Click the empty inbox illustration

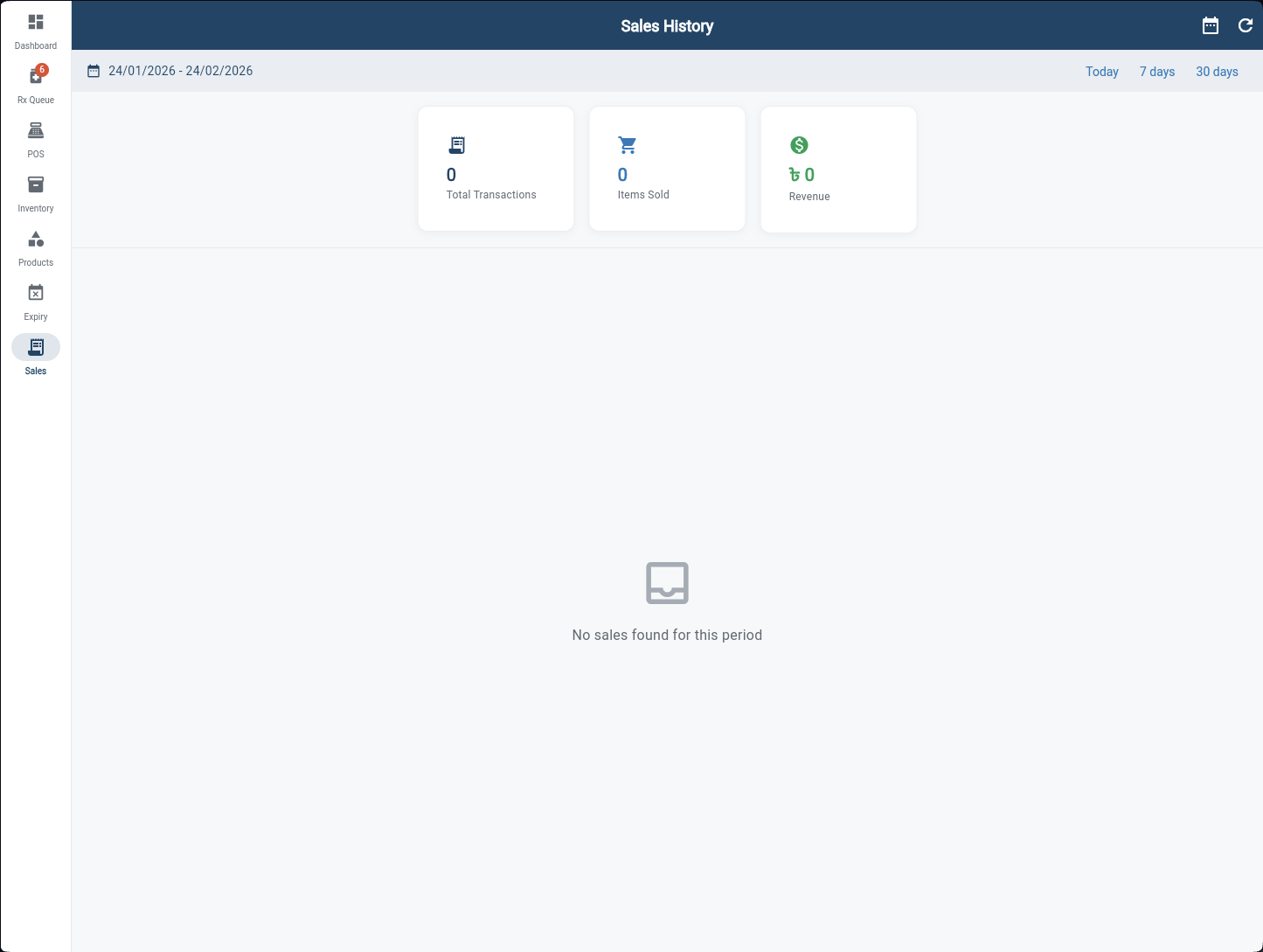(x=667, y=582)
